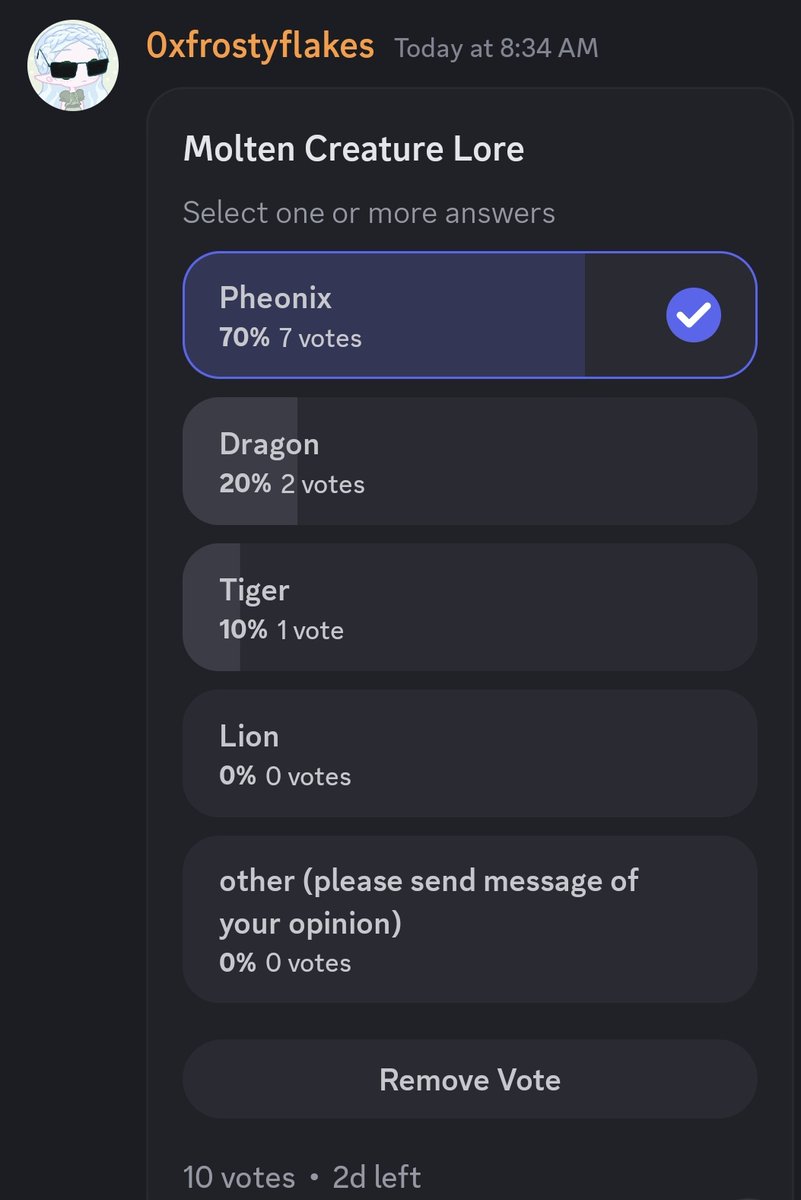This screenshot has height=1200, width=801.
Task: Vote for the Tiger option
Action: 469,607
